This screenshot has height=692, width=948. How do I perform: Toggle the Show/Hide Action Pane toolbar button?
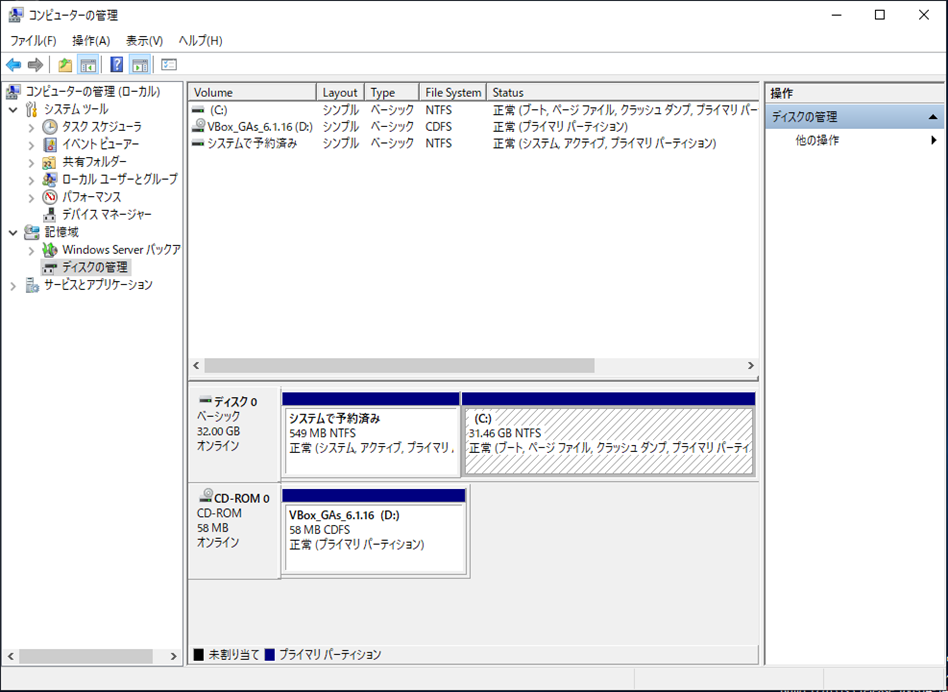click(140, 65)
